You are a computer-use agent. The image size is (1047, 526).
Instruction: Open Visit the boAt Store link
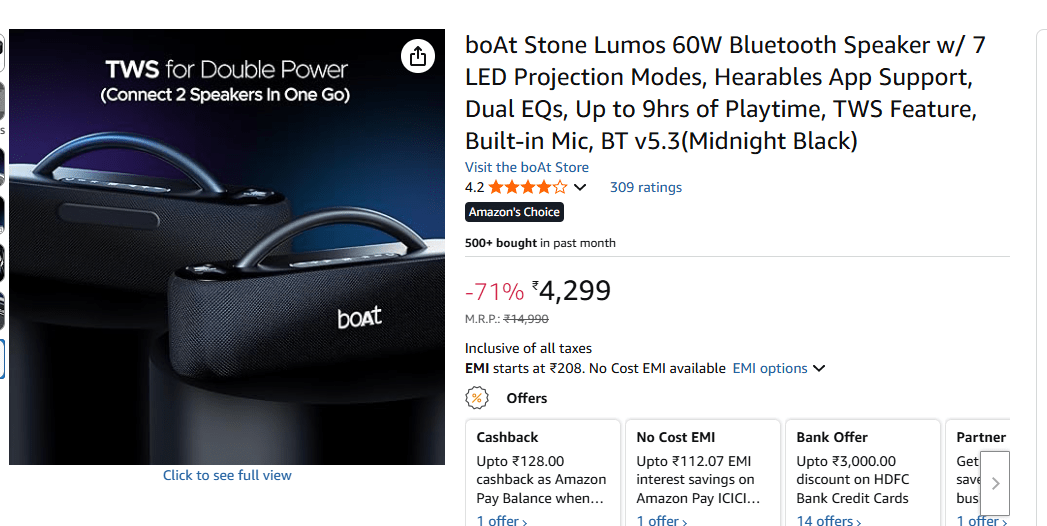click(x=527, y=167)
